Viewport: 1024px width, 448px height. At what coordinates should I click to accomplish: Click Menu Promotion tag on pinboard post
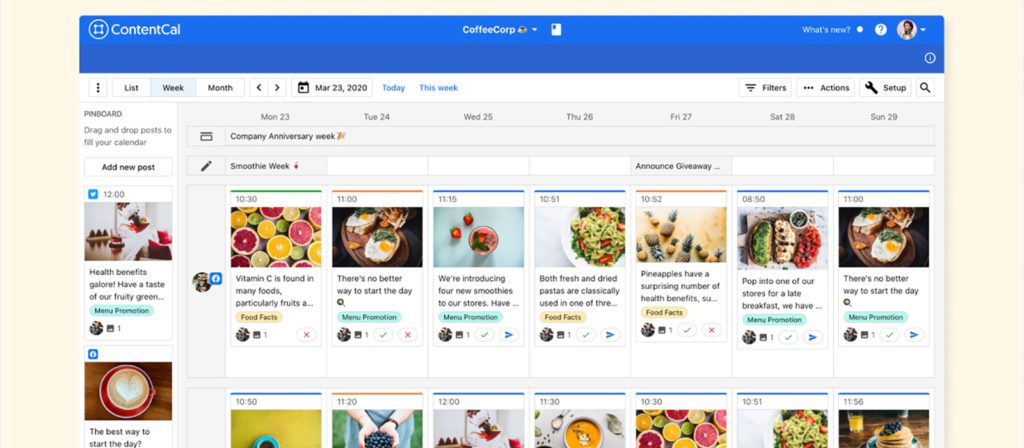pyautogui.click(x=121, y=311)
